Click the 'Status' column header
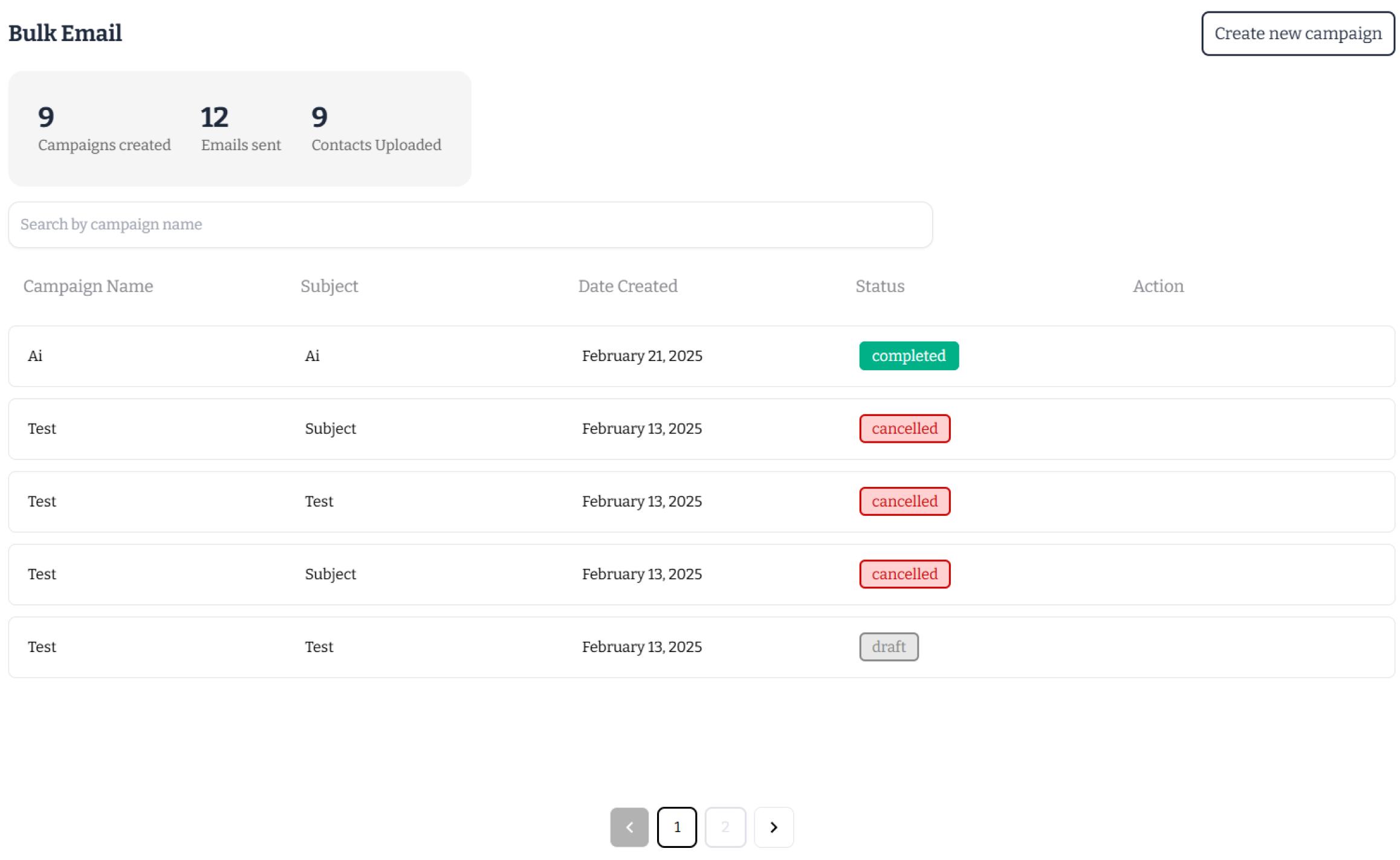This screenshot has width=1400, height=860. (880, 285)
